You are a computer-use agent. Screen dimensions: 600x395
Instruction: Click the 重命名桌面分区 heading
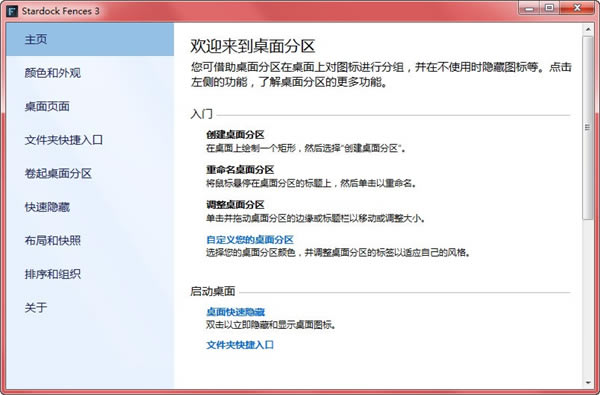[240, 170]
